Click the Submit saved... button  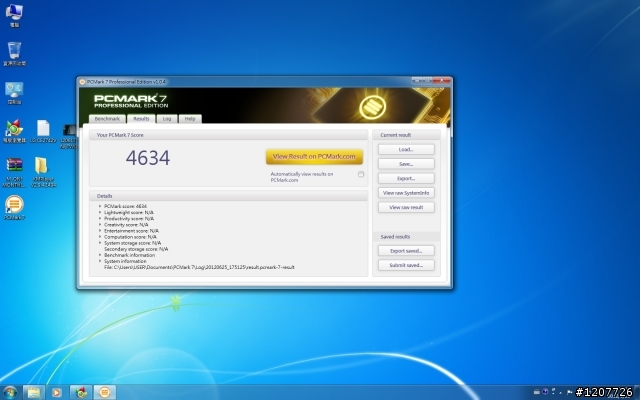pyautogui.click(x=406, y=265)
